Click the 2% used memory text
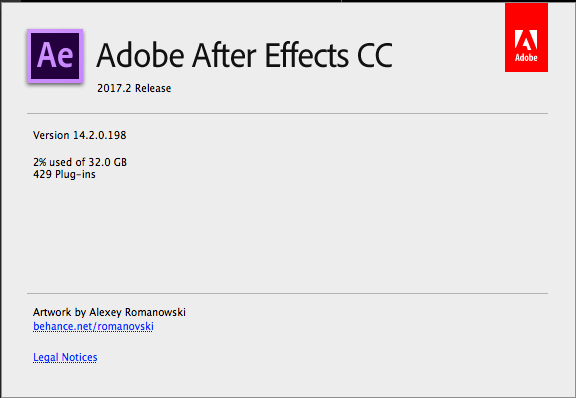 click(x=53, y=162)
